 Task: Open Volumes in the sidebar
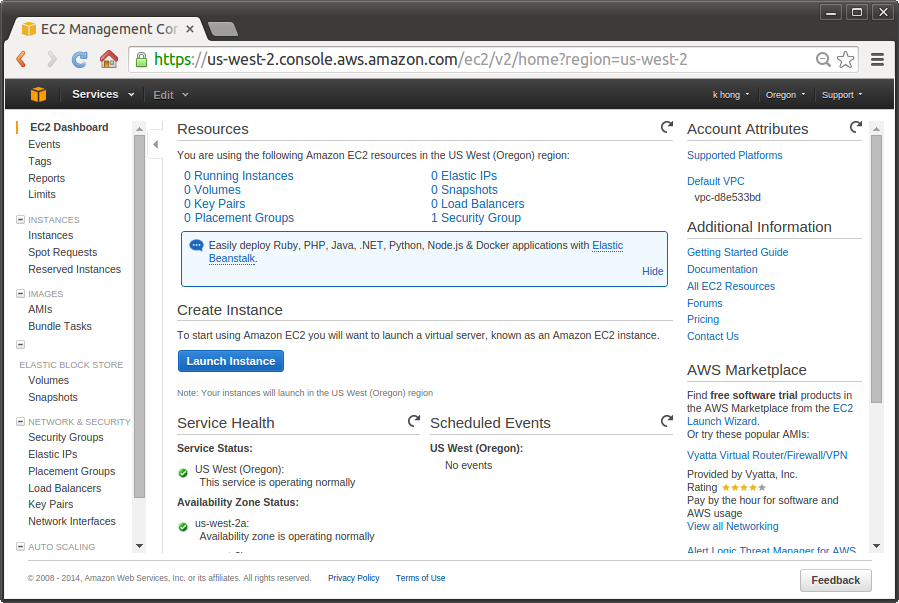[x=48, y=380]
